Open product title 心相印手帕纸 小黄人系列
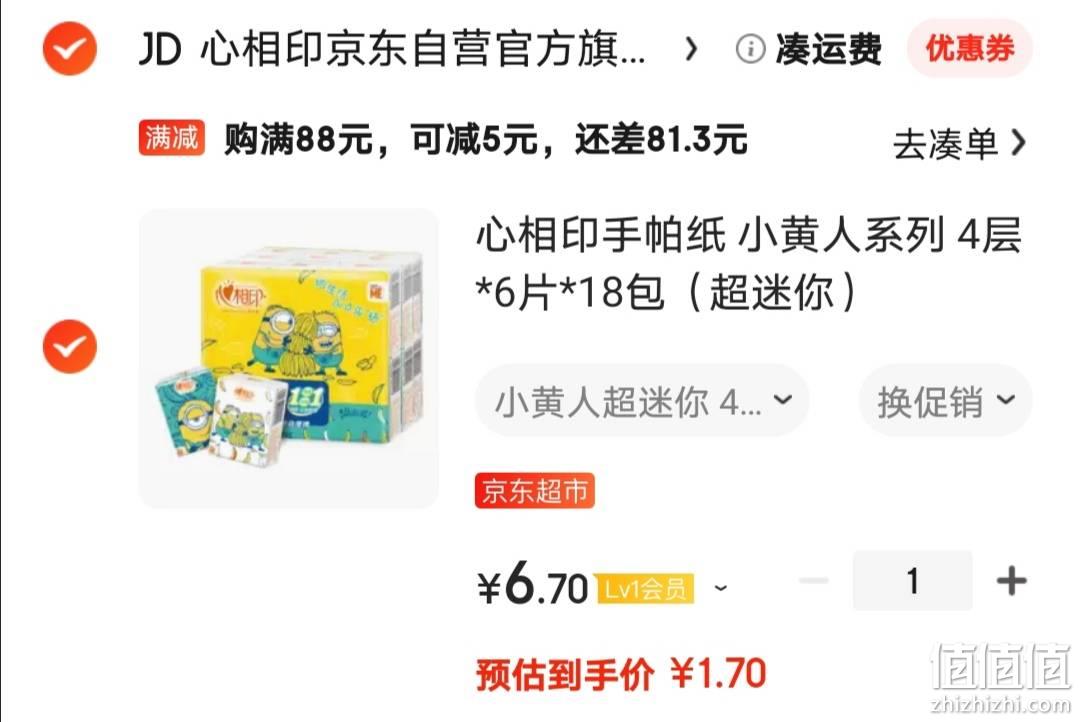Image resolution: width=1080 pixels, height=722 pixels. (x=748, y=263)
